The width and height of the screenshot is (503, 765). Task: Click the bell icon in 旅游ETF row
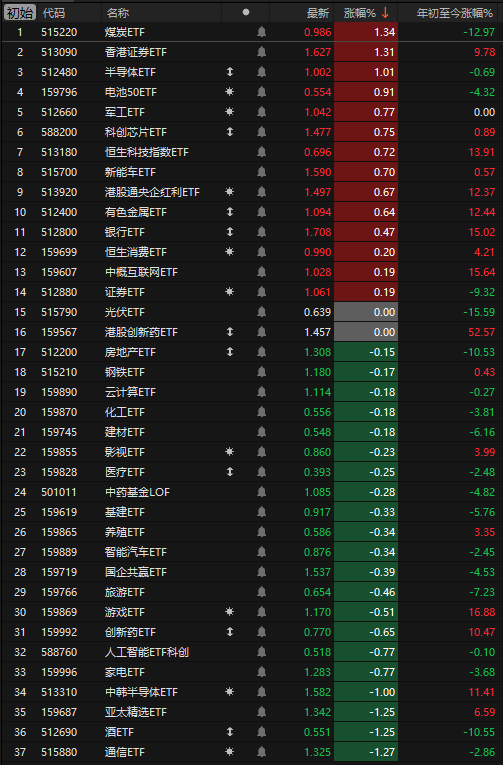[262, 592]
